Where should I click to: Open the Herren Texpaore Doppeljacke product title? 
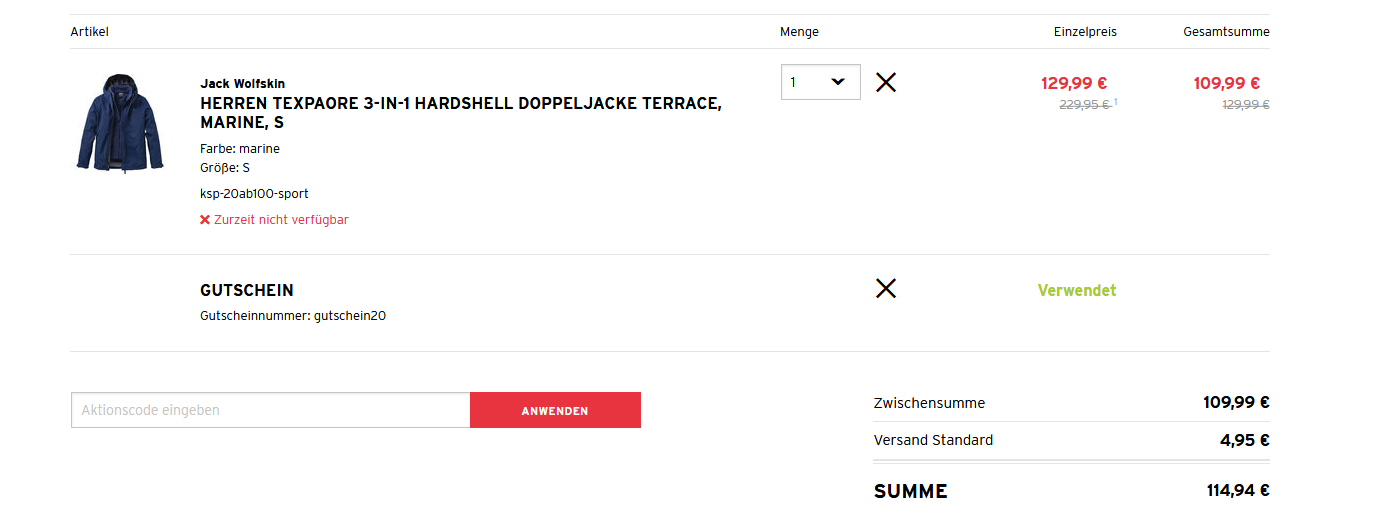460,113
